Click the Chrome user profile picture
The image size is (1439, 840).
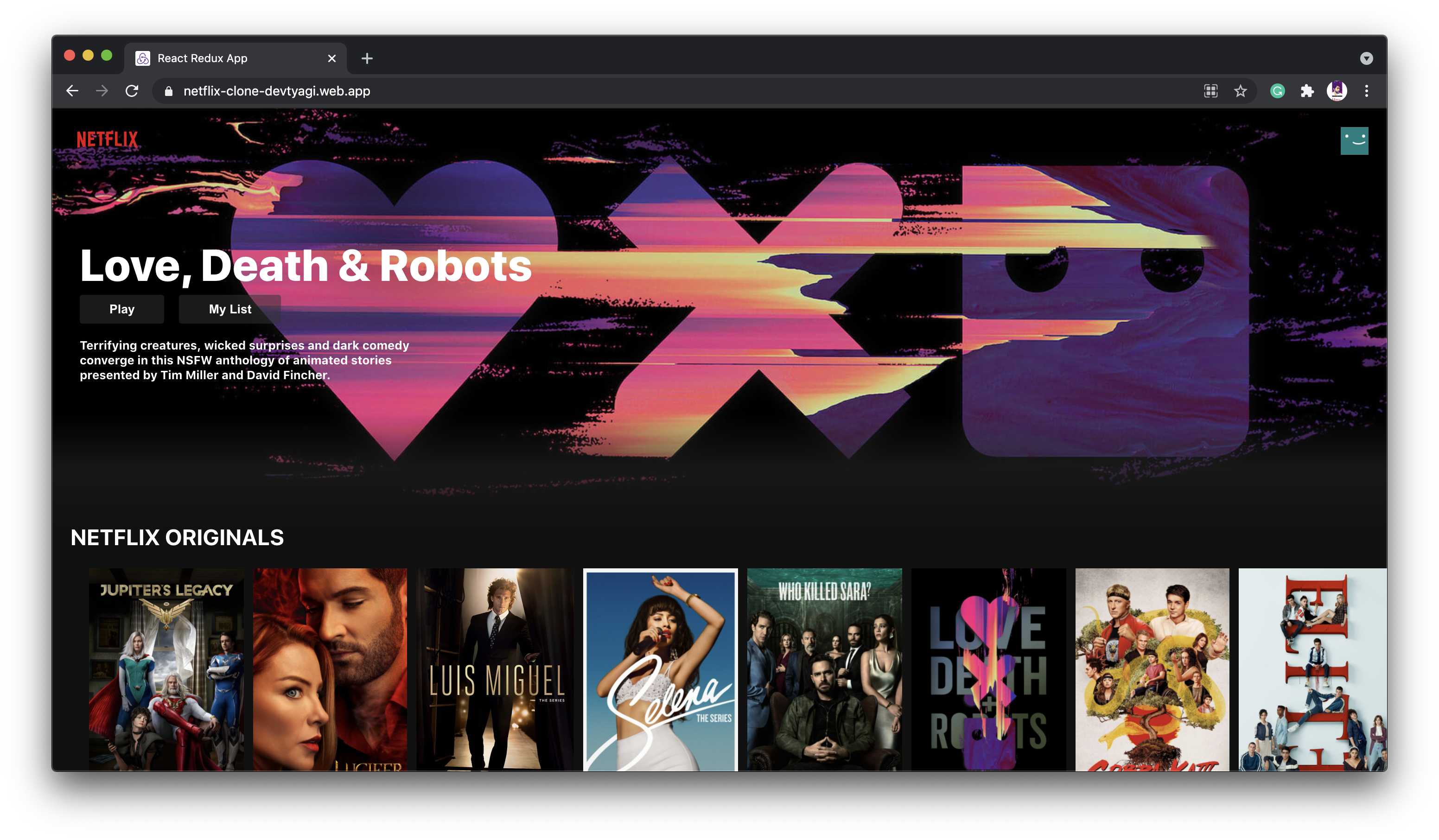tap(1336, 91)
